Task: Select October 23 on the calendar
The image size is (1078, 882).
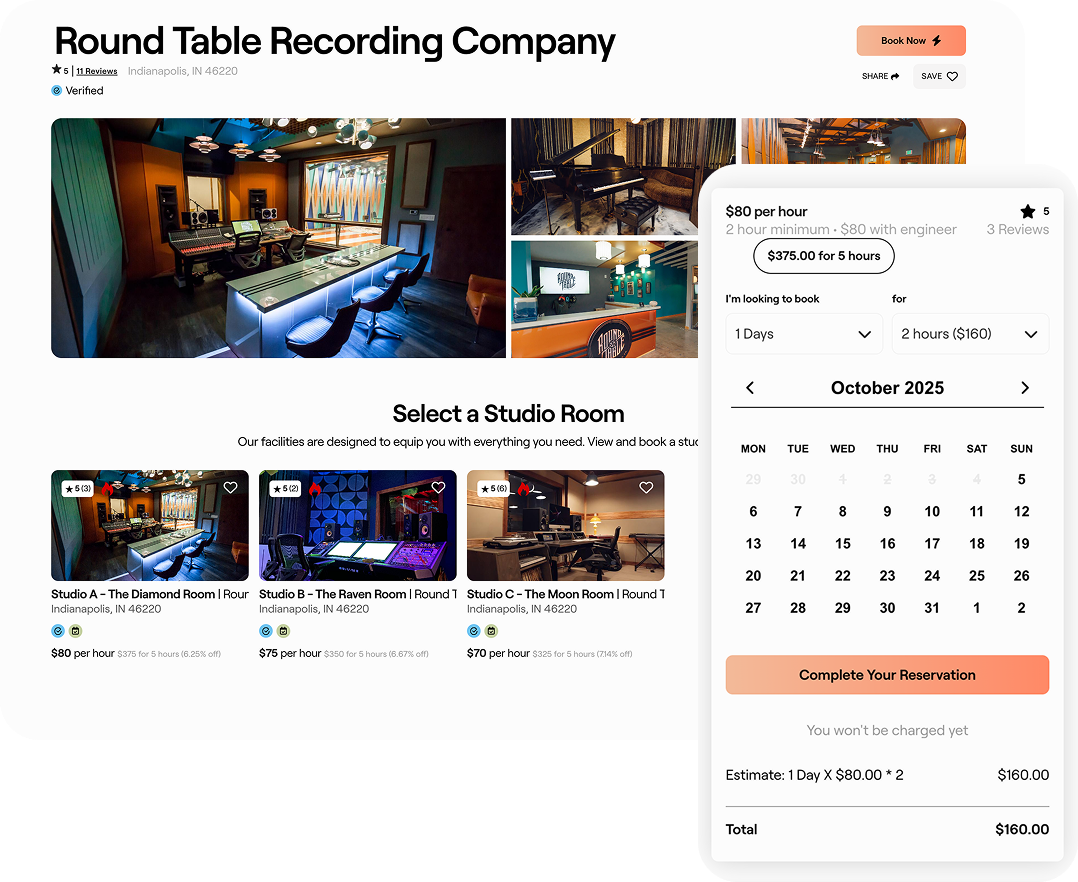Action: pyautogui.click(x=888, y=576)
